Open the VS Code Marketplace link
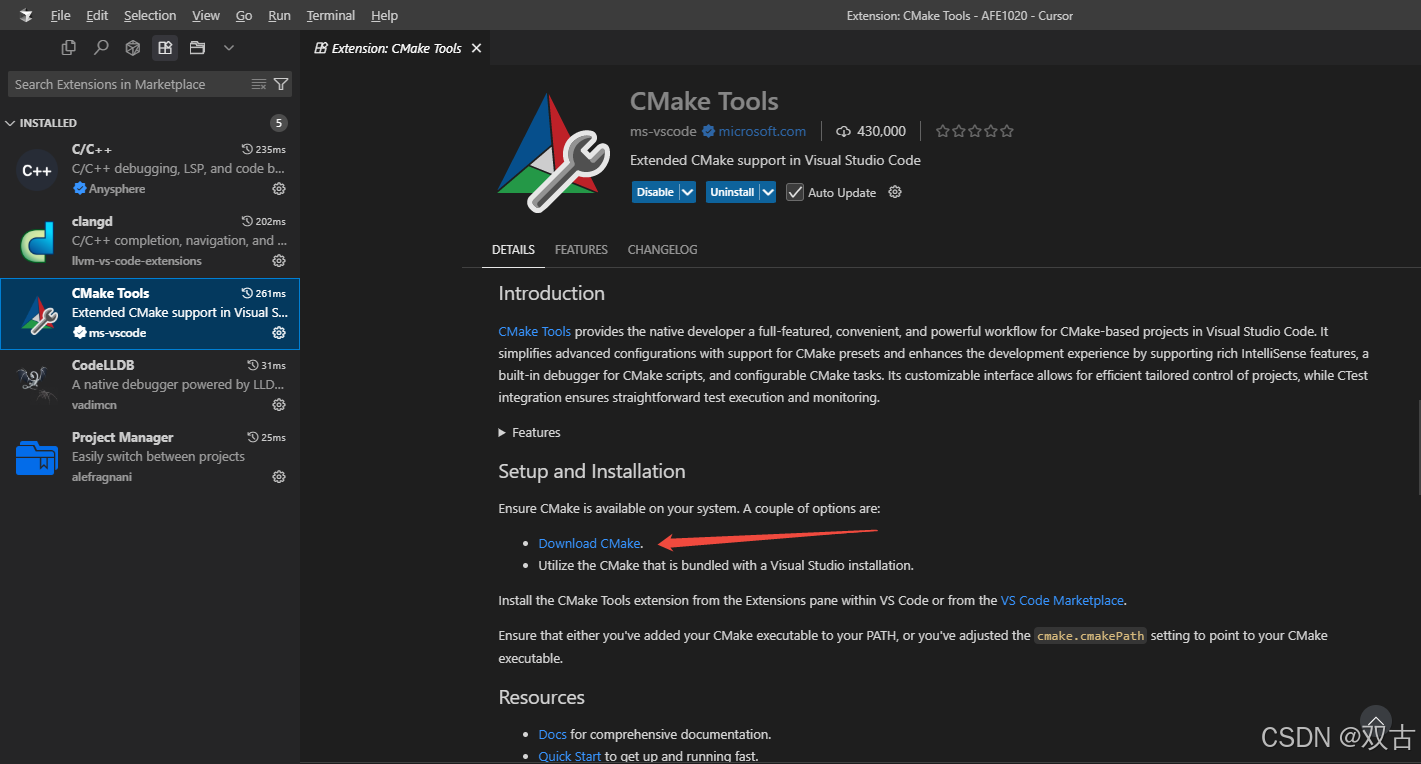This screenshot has width=1421, height=764. click(1062, 600)
